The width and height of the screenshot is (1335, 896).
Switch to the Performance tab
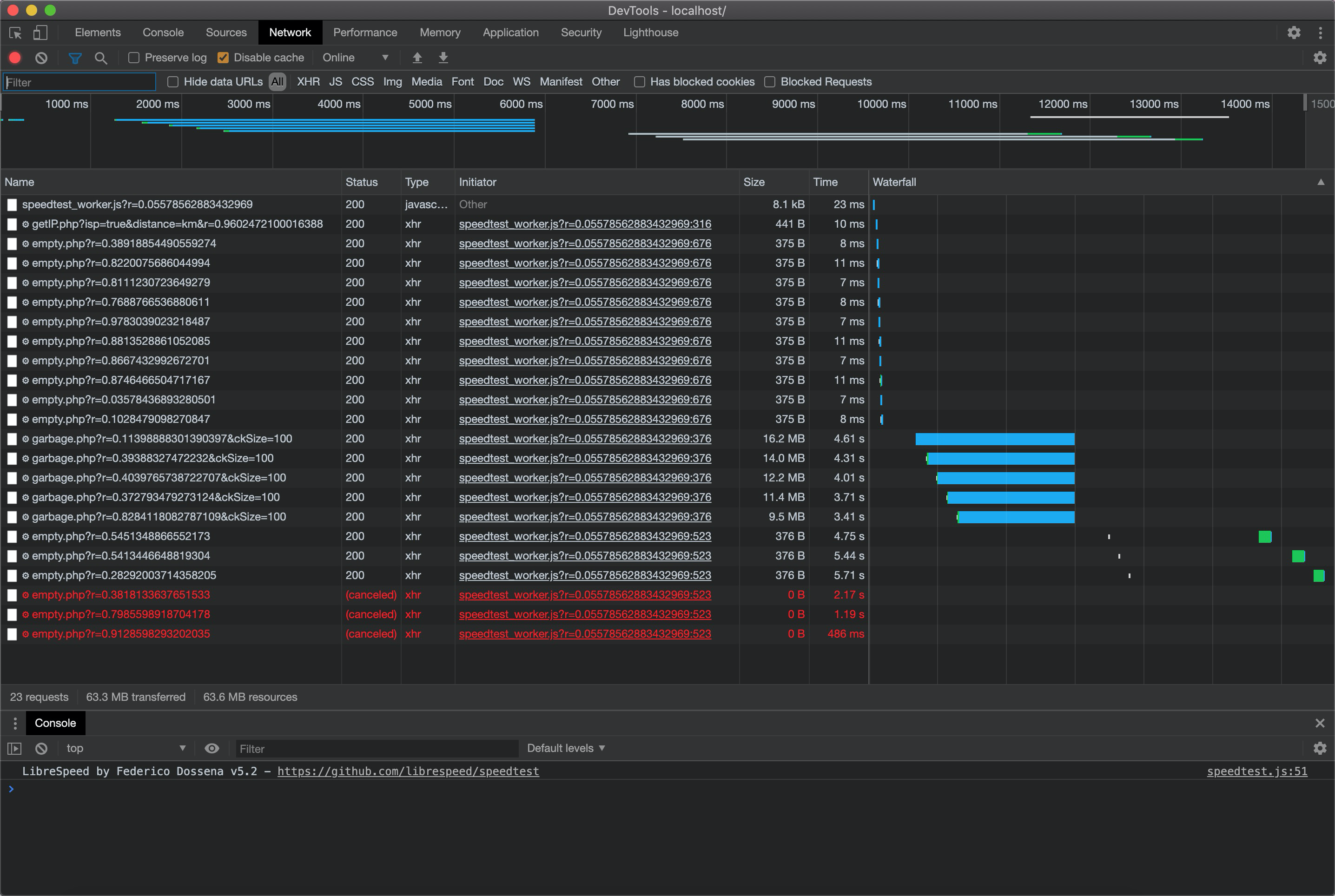coord(365,33)
